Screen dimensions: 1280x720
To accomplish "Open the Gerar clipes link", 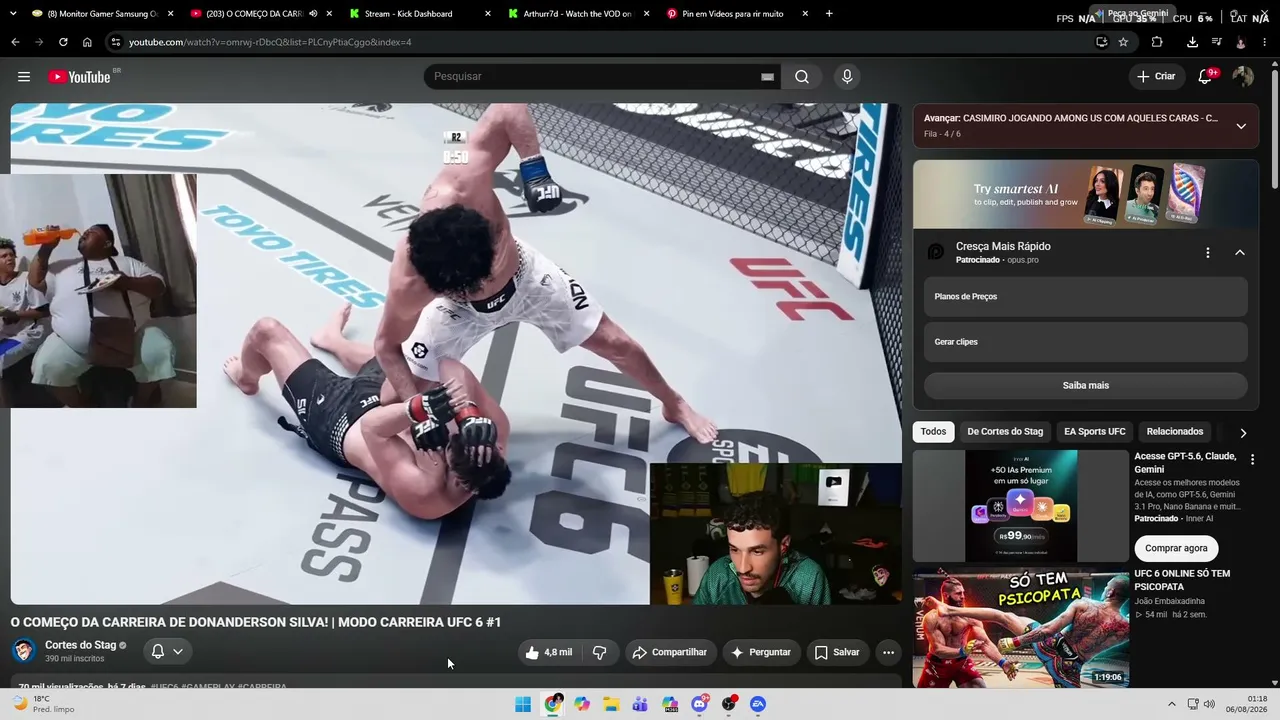I will tap(1085, 342).
